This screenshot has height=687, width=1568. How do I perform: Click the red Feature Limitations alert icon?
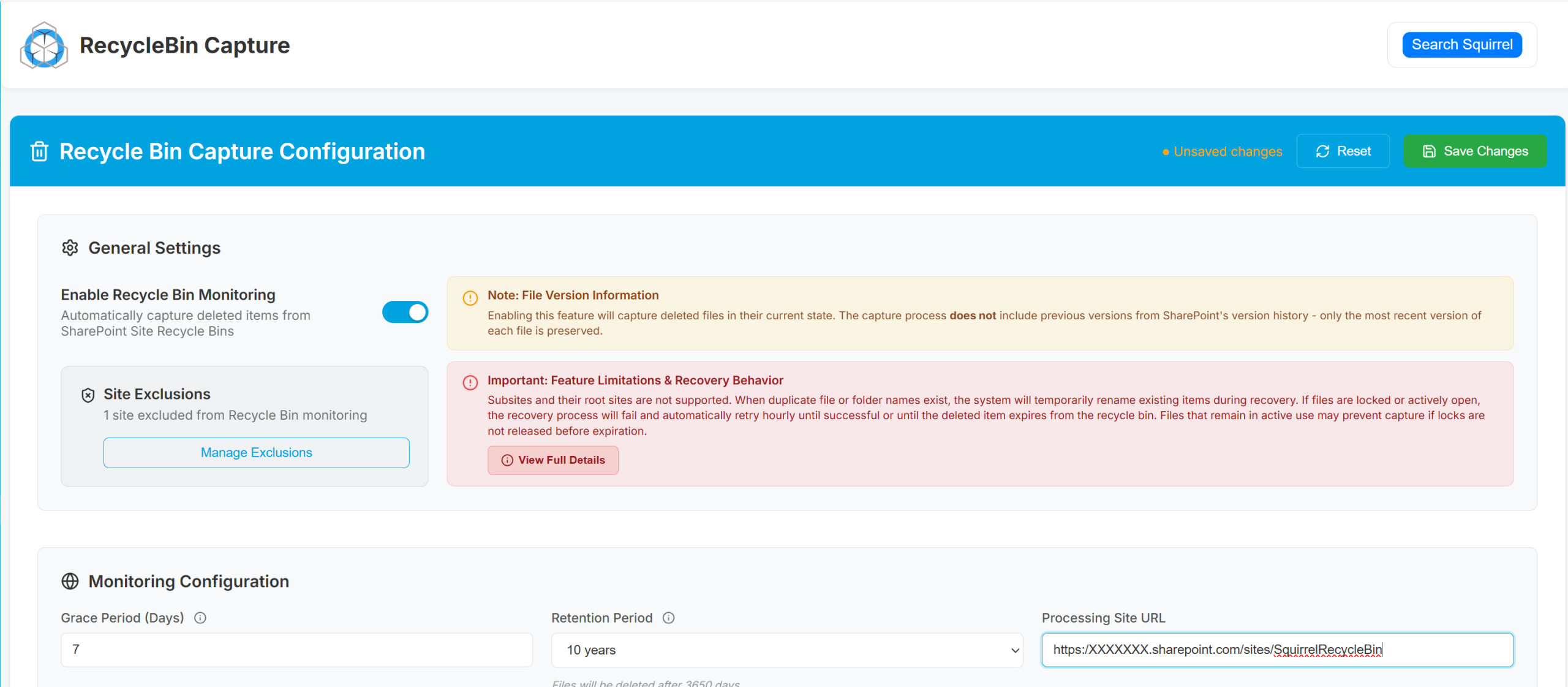470,383
